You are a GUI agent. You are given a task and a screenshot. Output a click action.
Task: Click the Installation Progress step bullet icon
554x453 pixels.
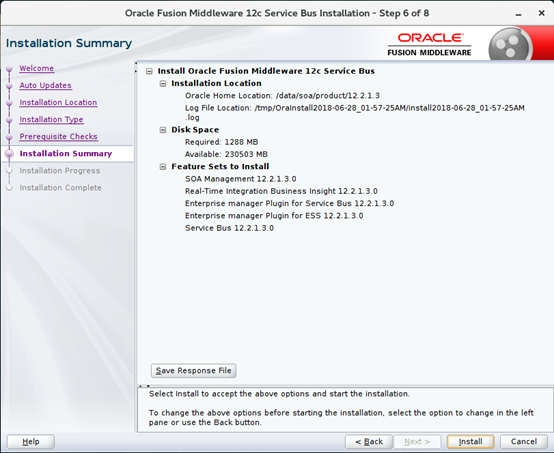[x=10, y=171]
